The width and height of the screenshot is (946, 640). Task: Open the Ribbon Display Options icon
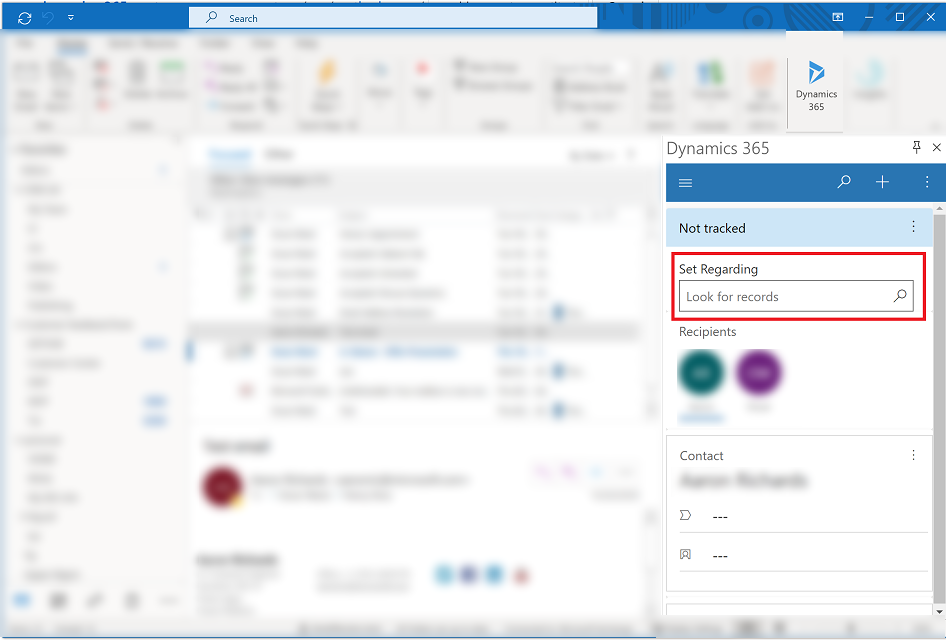point(837,17)
